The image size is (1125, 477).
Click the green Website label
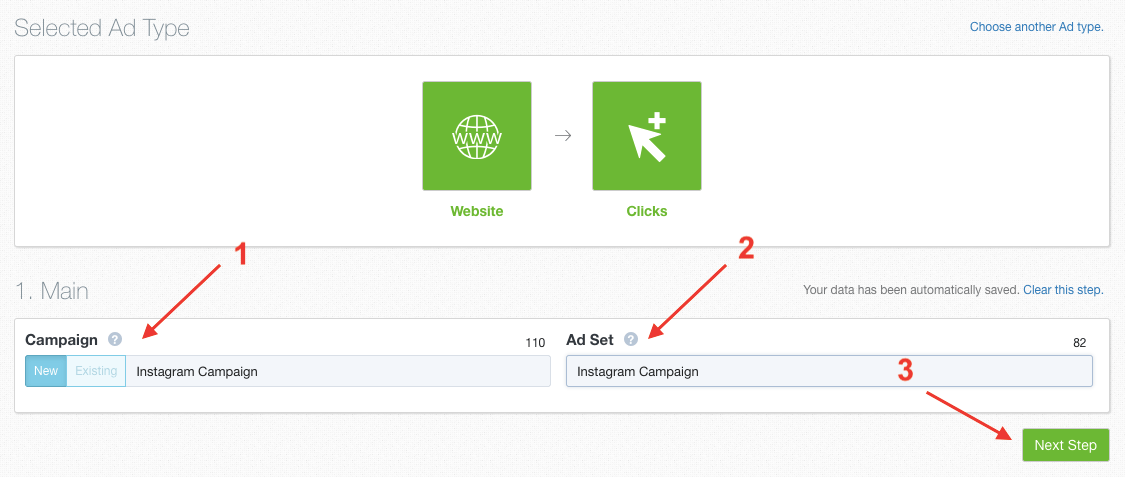[476, 212]
